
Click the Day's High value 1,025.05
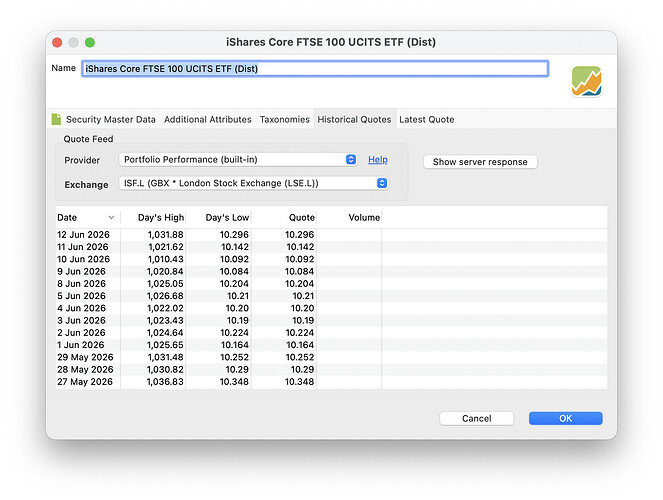click(165, 284)
